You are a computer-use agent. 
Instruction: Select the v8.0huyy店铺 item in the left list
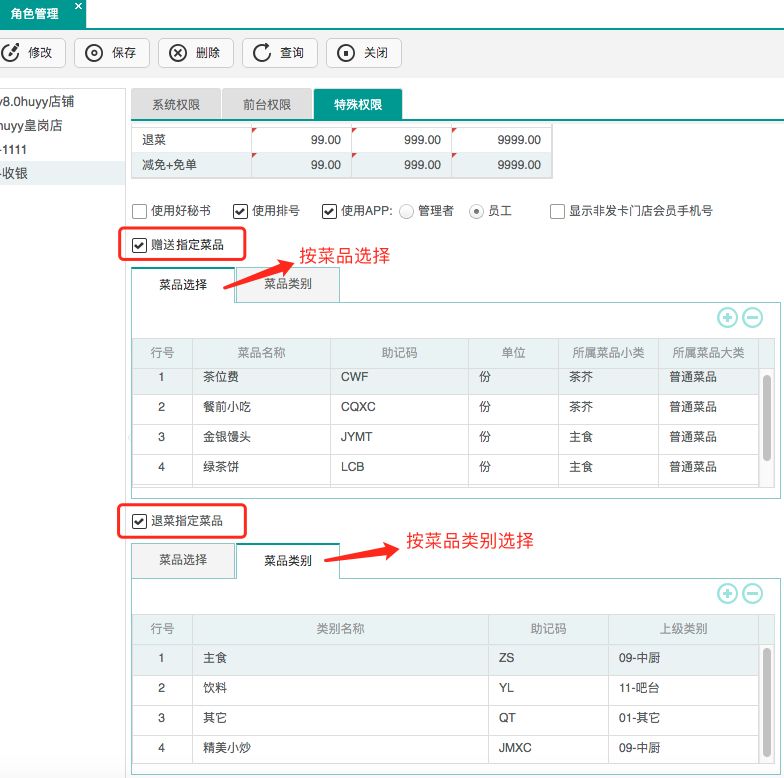coord(62,102)
